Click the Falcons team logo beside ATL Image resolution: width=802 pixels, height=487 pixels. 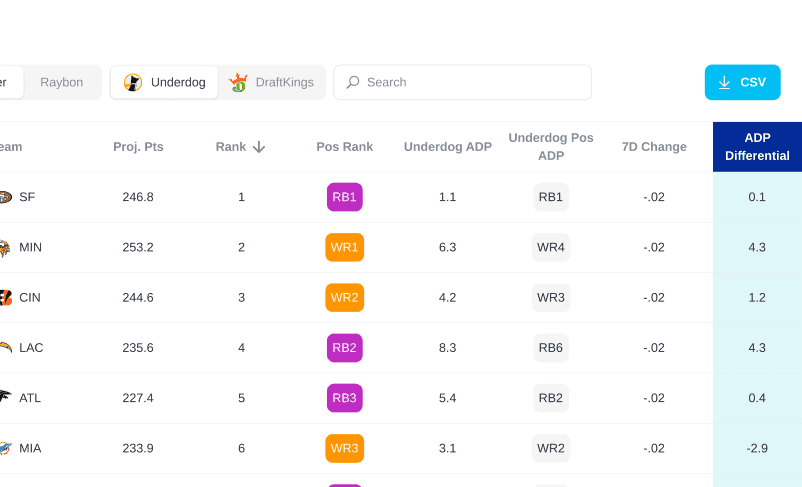tap(5, 397)
